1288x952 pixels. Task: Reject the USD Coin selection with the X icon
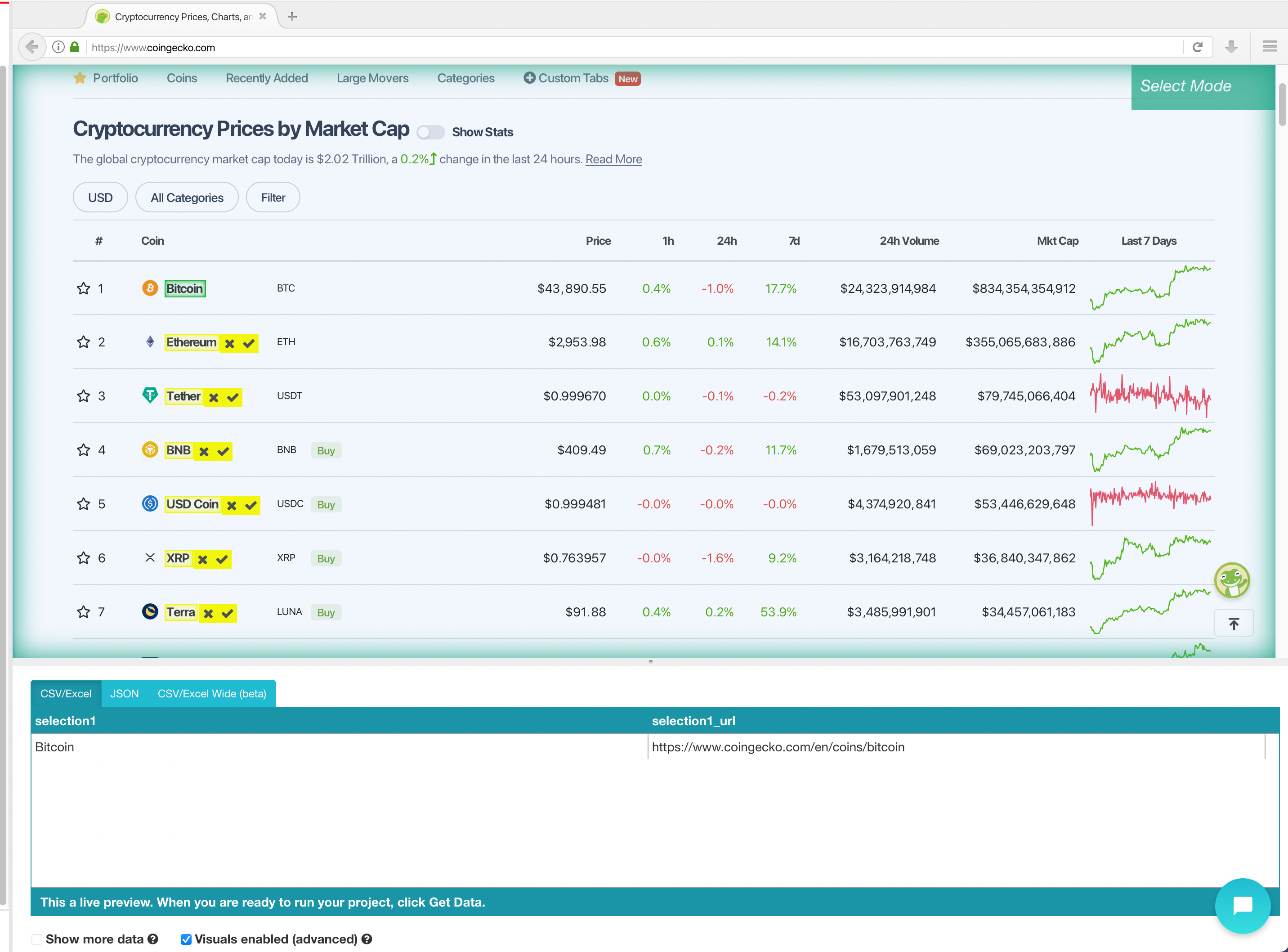click(x=231, y=505)
